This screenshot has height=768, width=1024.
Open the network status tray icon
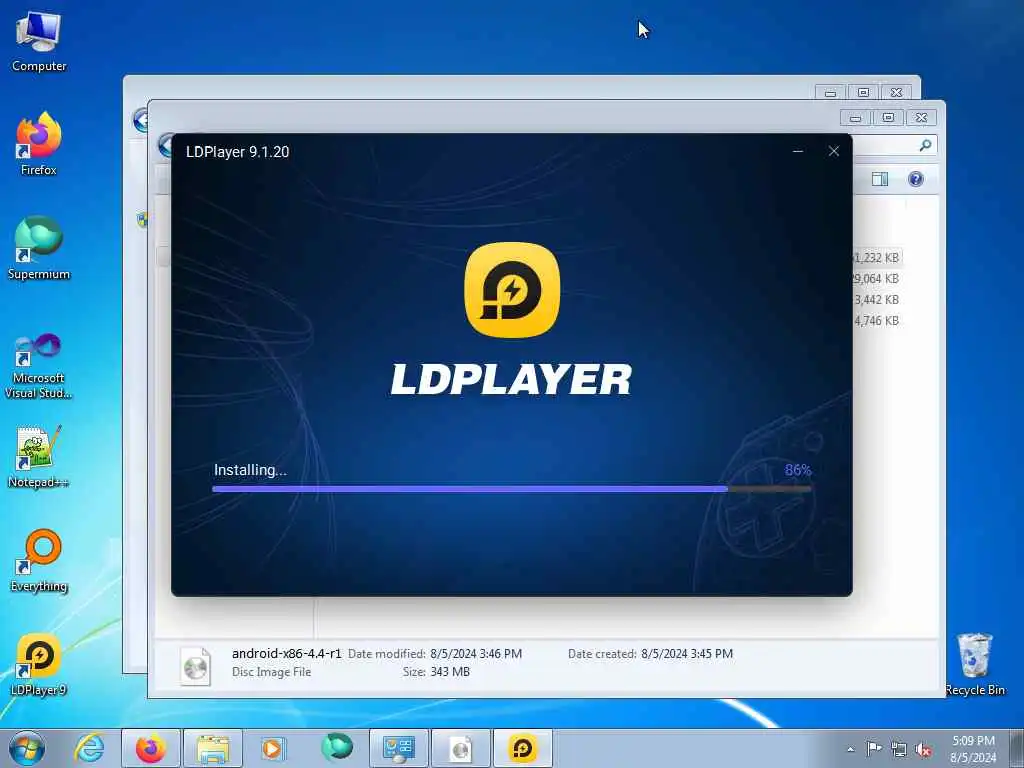tap(899, 749)
